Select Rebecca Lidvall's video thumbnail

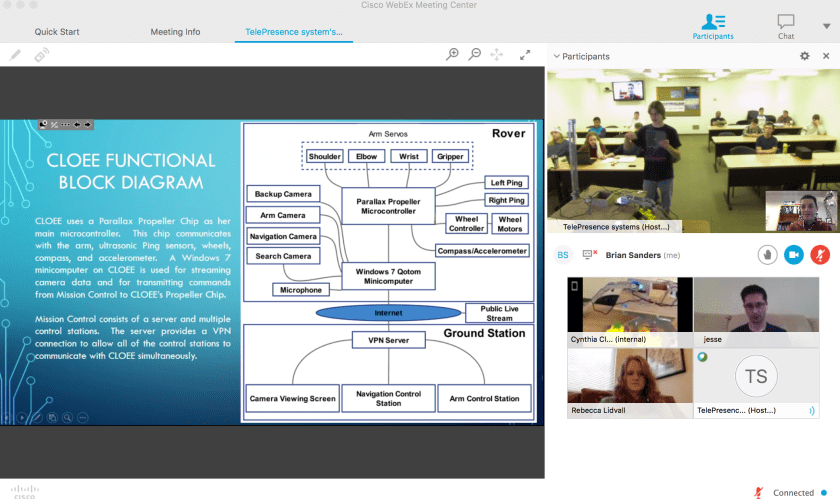tap(629, 382)
